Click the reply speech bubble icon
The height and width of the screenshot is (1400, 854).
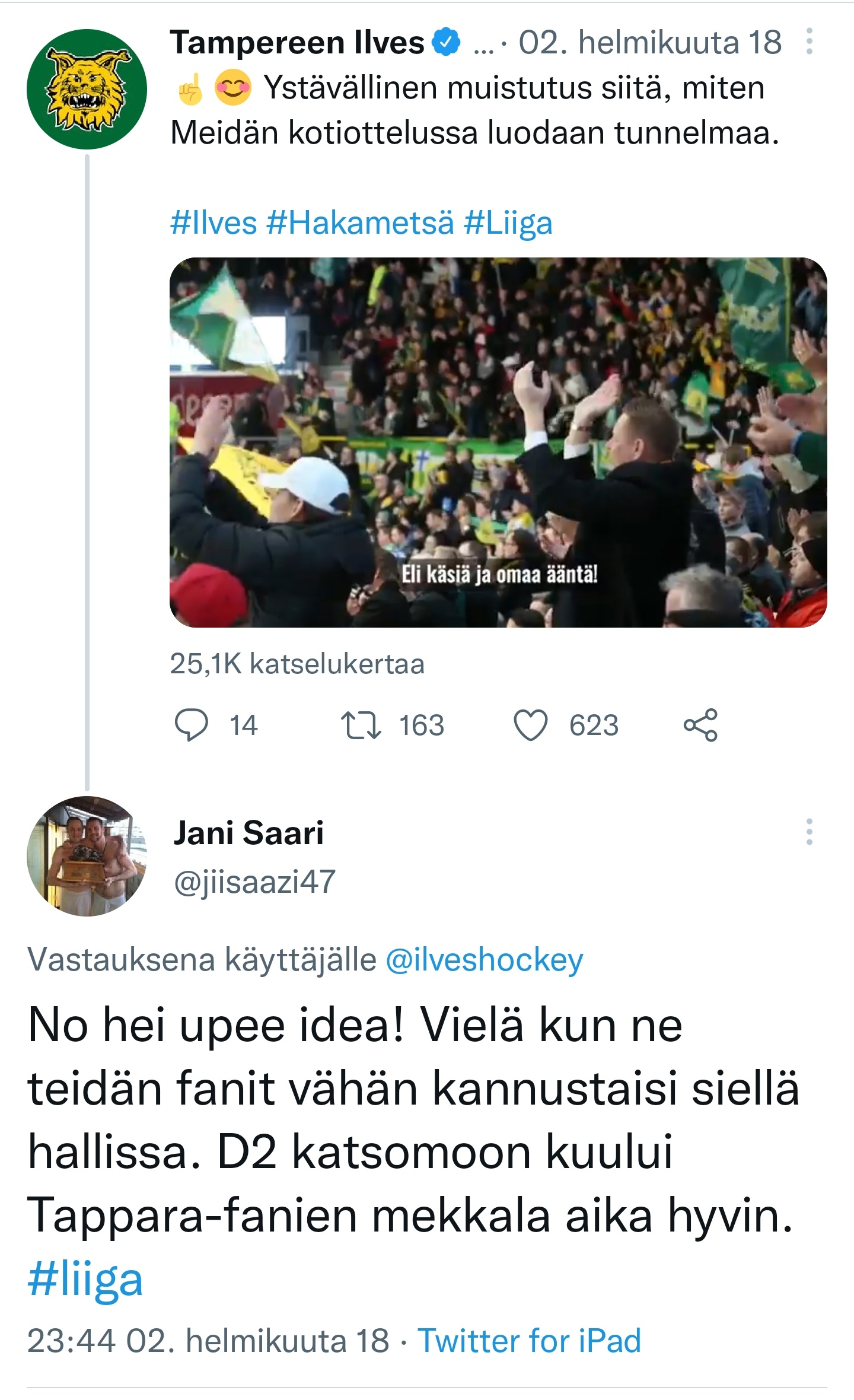[191, 725]
